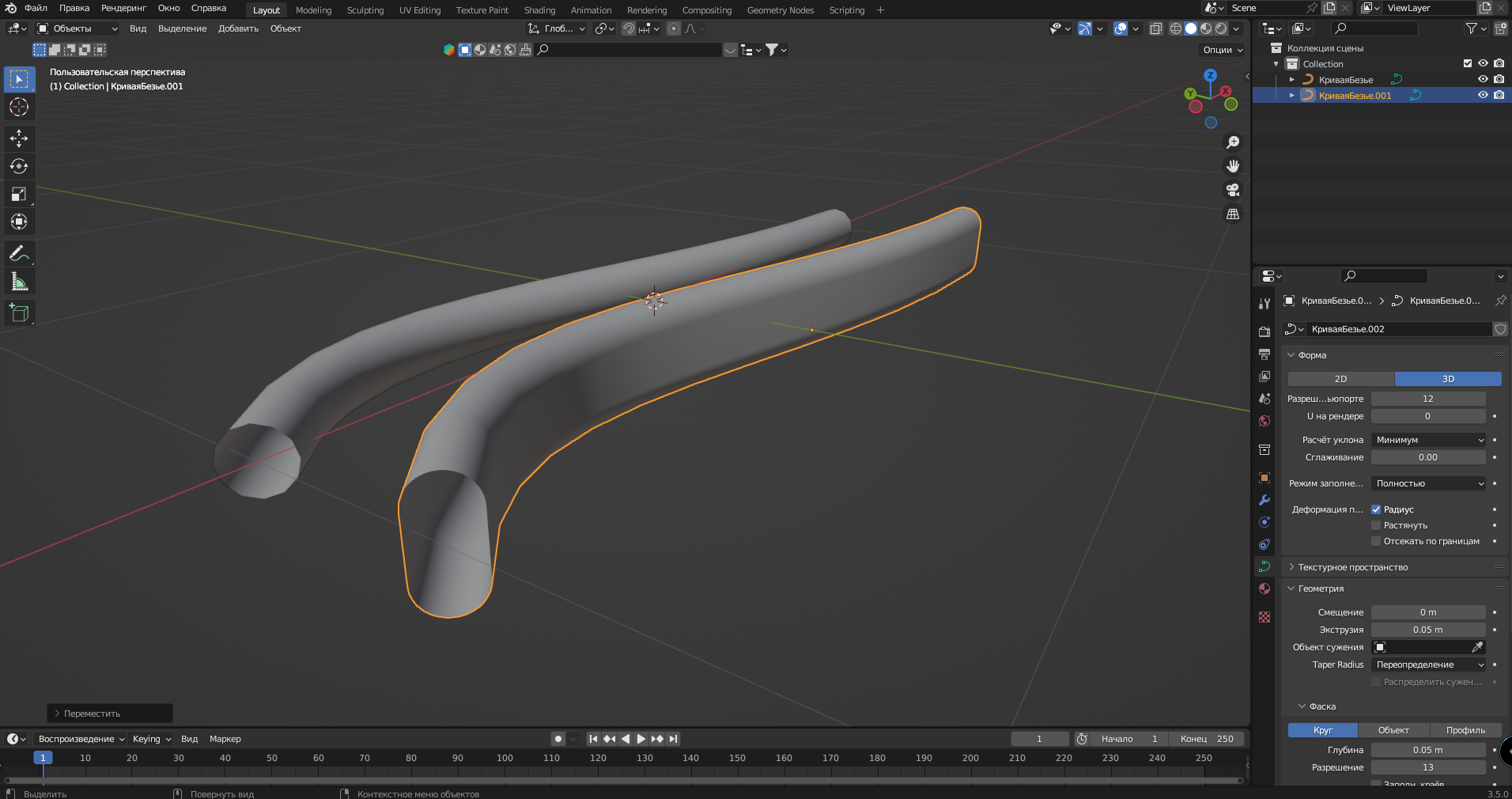The image size is (1512, 799).
Task: Hide КриваяБезье in viewport via eye icon
Action: [x=1483, y=79]
